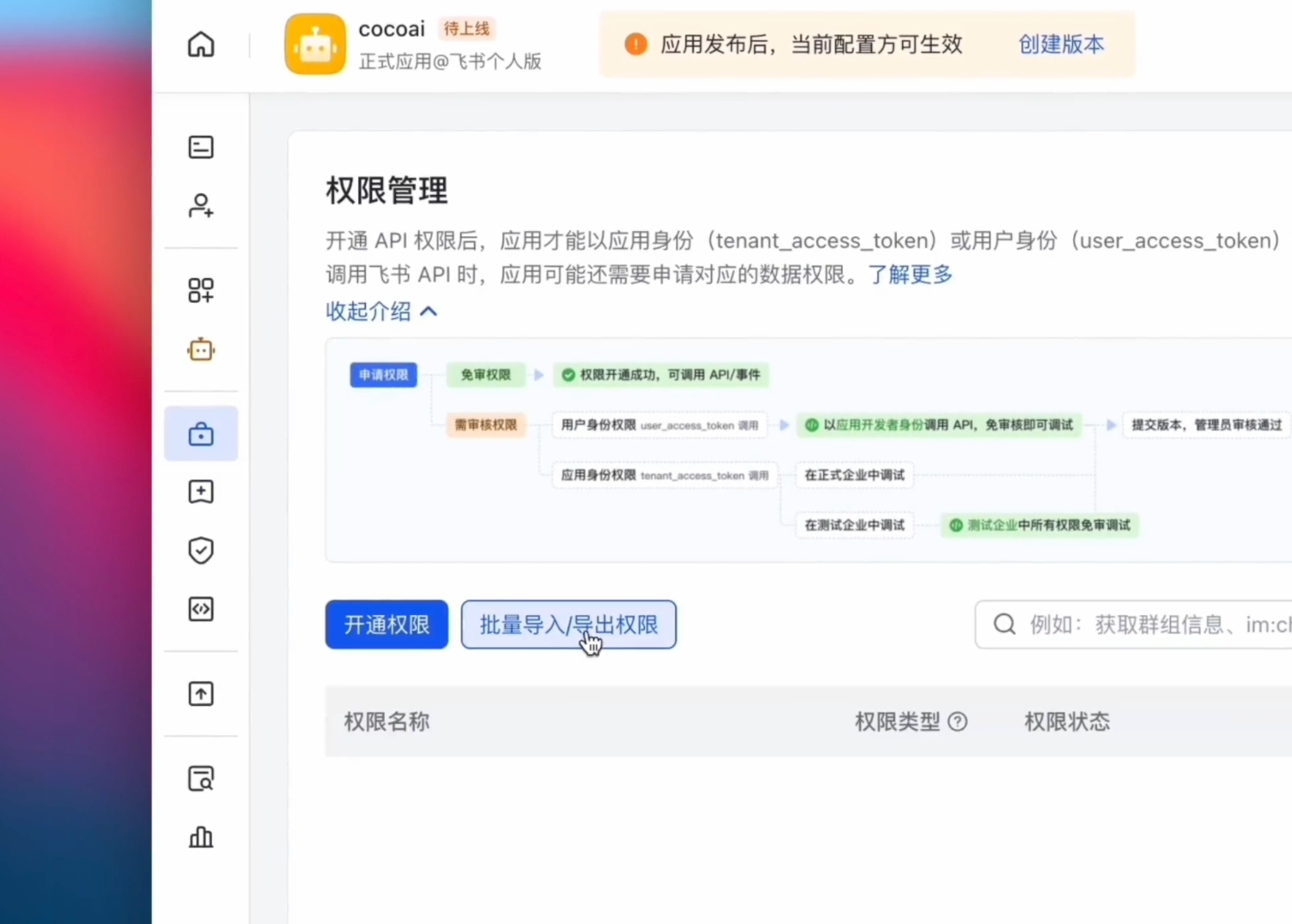Click the publish upload-arrow icon in sidebar
Screen dimensions: 1292x924
click(x=200, y=693)
